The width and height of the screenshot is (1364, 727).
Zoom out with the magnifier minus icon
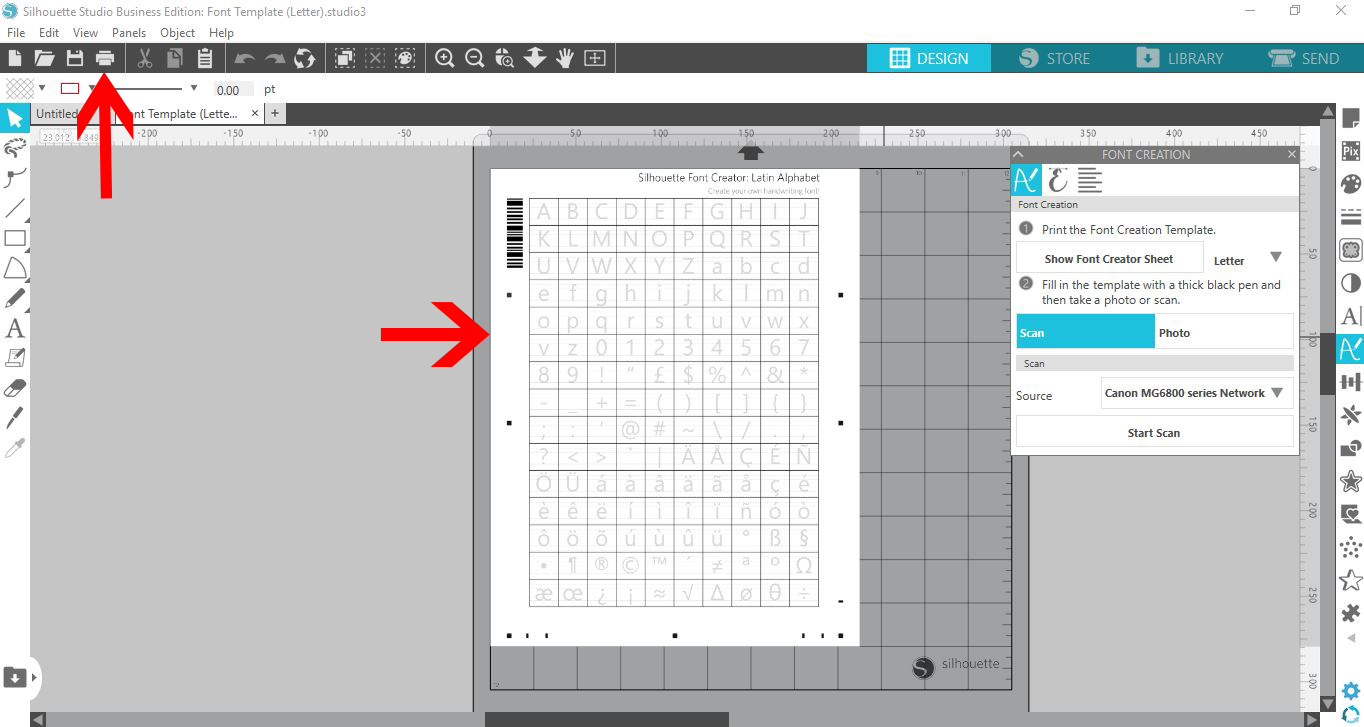click(475, 58)
